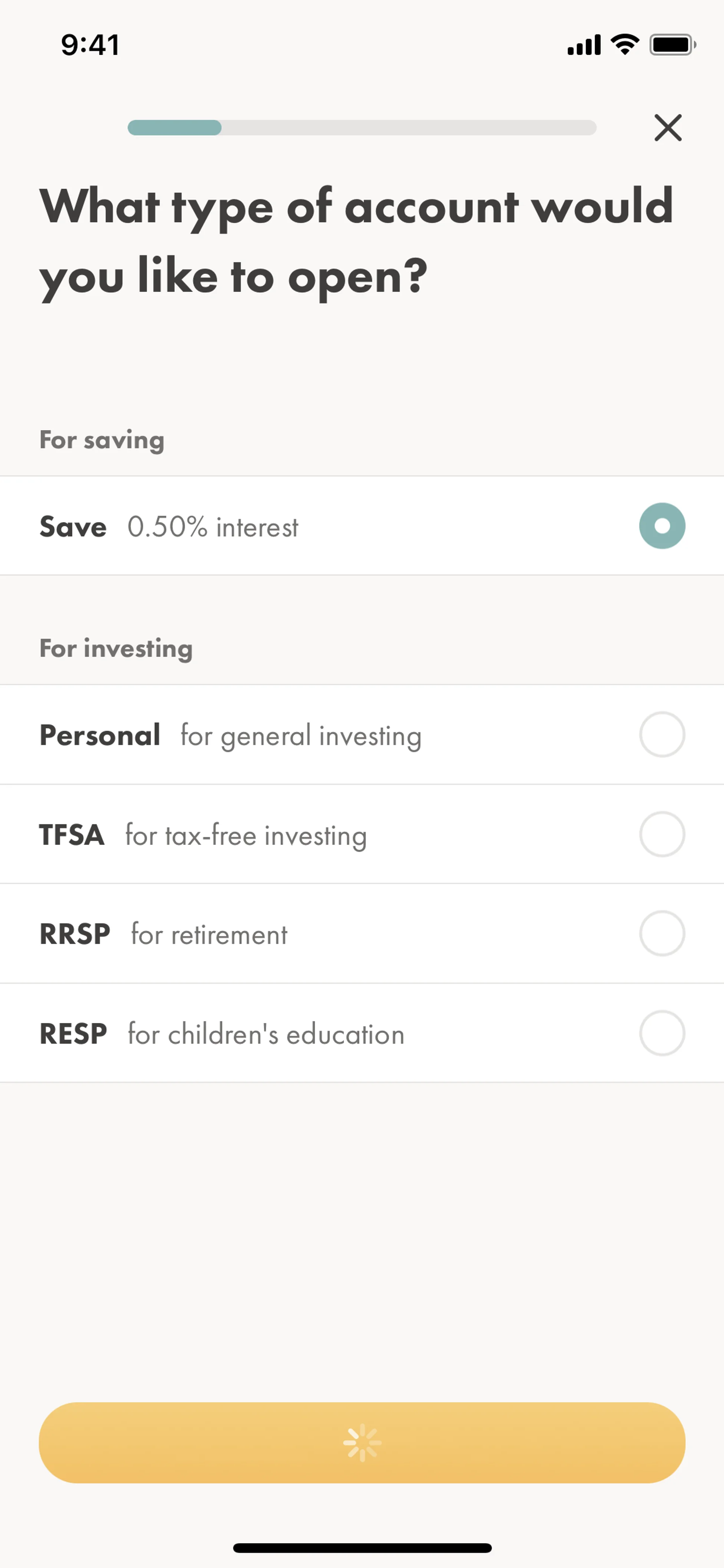
Task: Tap the home indicator bar
Action: click(362, 1548)
